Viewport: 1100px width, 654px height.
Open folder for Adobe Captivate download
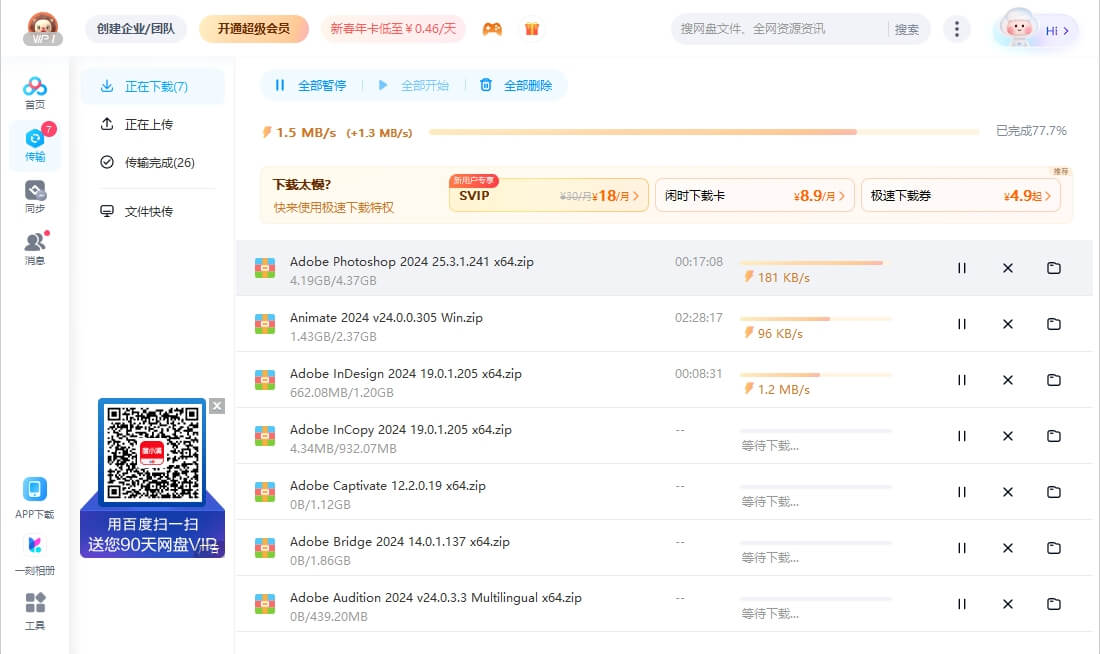coord(1054,493)
